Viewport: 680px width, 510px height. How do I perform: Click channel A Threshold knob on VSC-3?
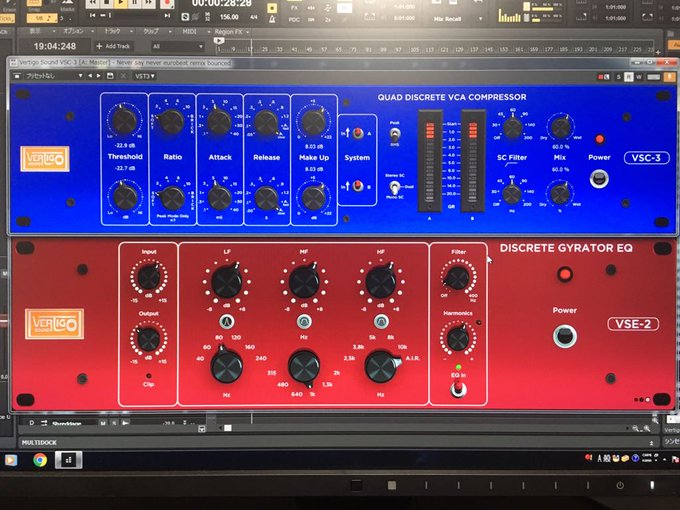125,121
